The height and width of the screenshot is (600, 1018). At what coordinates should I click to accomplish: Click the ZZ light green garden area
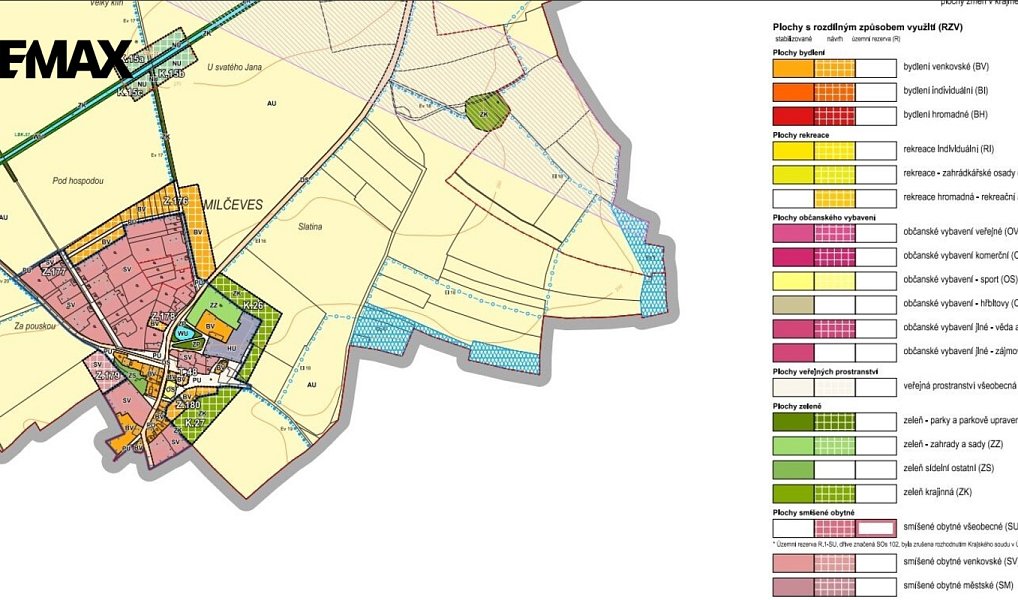coord(213,304)
